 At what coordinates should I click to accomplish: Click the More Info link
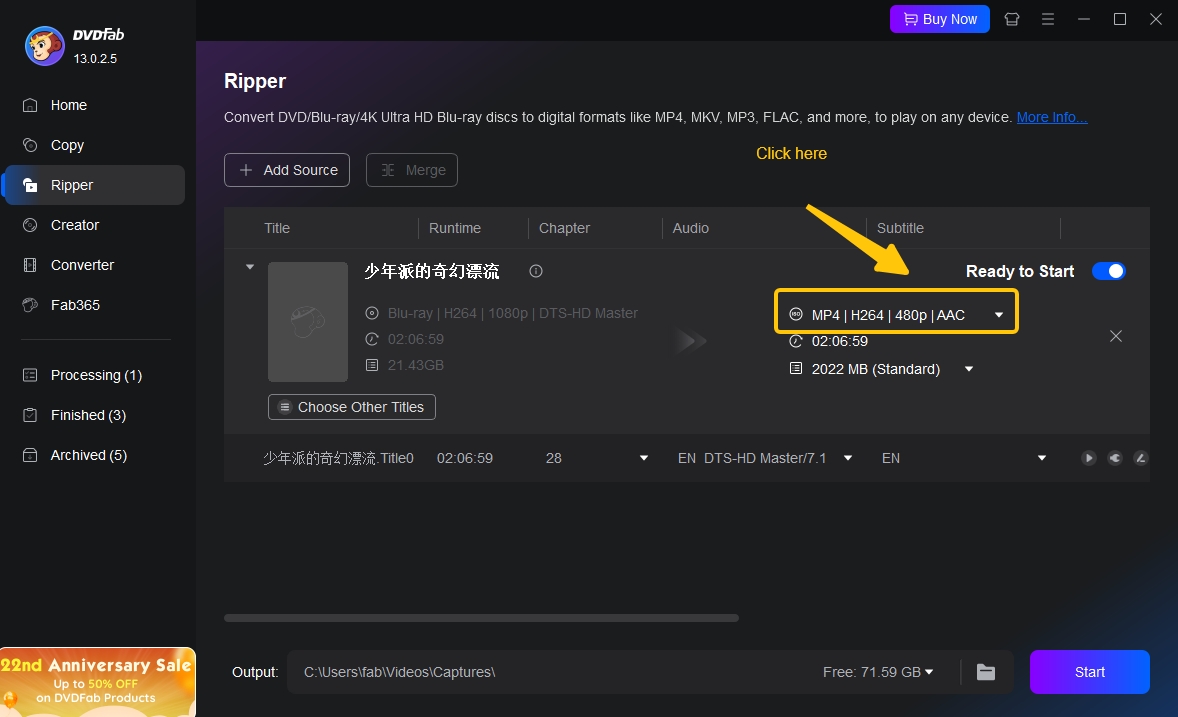pyautogui.click(x=1051, y=117)
